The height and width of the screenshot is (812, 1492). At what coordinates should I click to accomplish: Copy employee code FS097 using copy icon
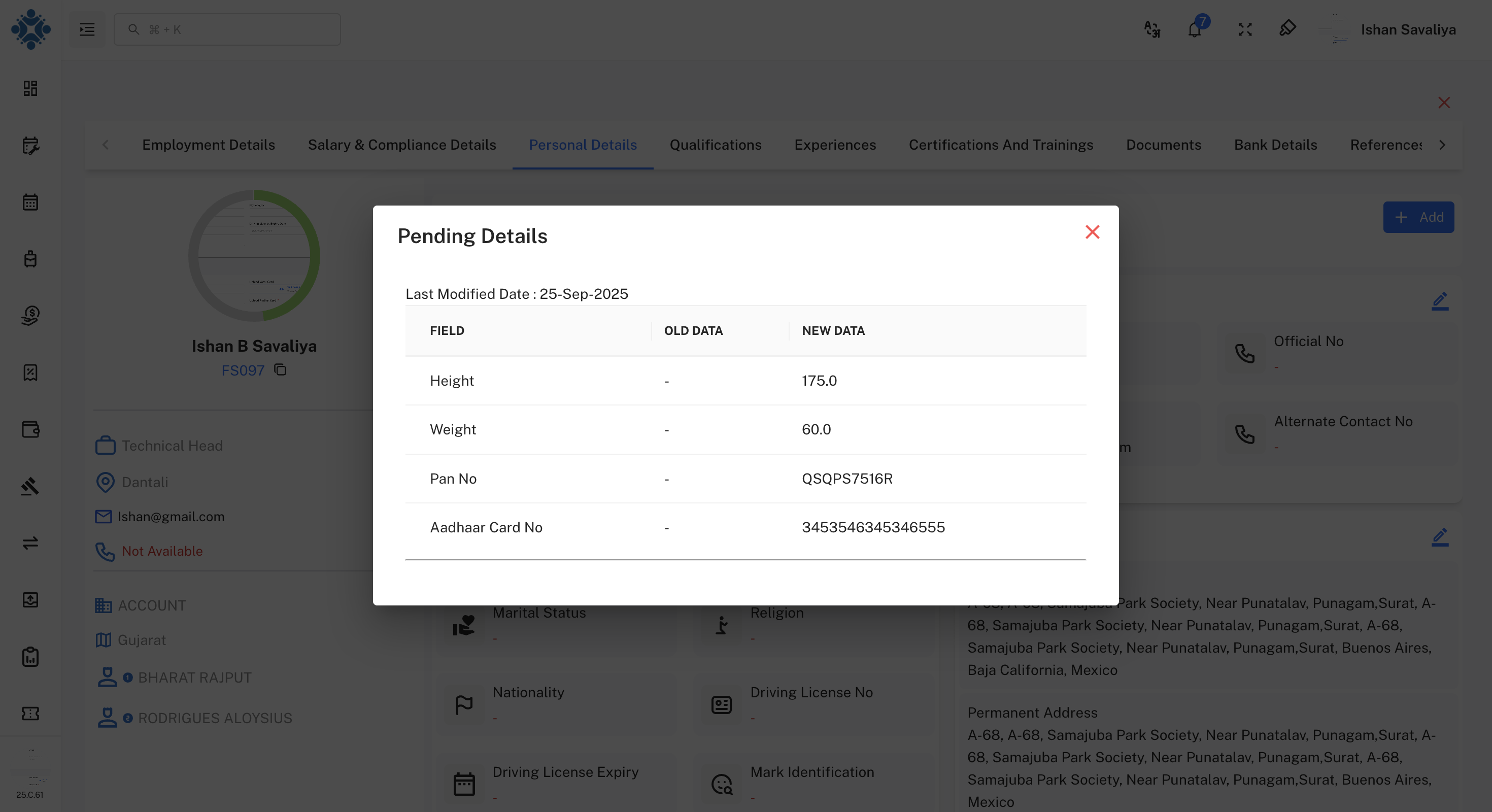280,370
